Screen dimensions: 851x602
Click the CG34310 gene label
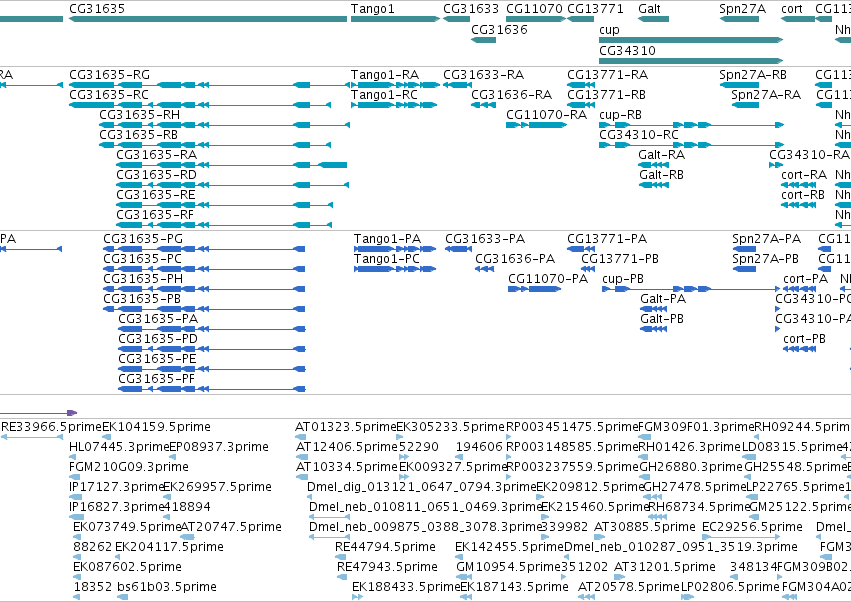pos(627,50)
